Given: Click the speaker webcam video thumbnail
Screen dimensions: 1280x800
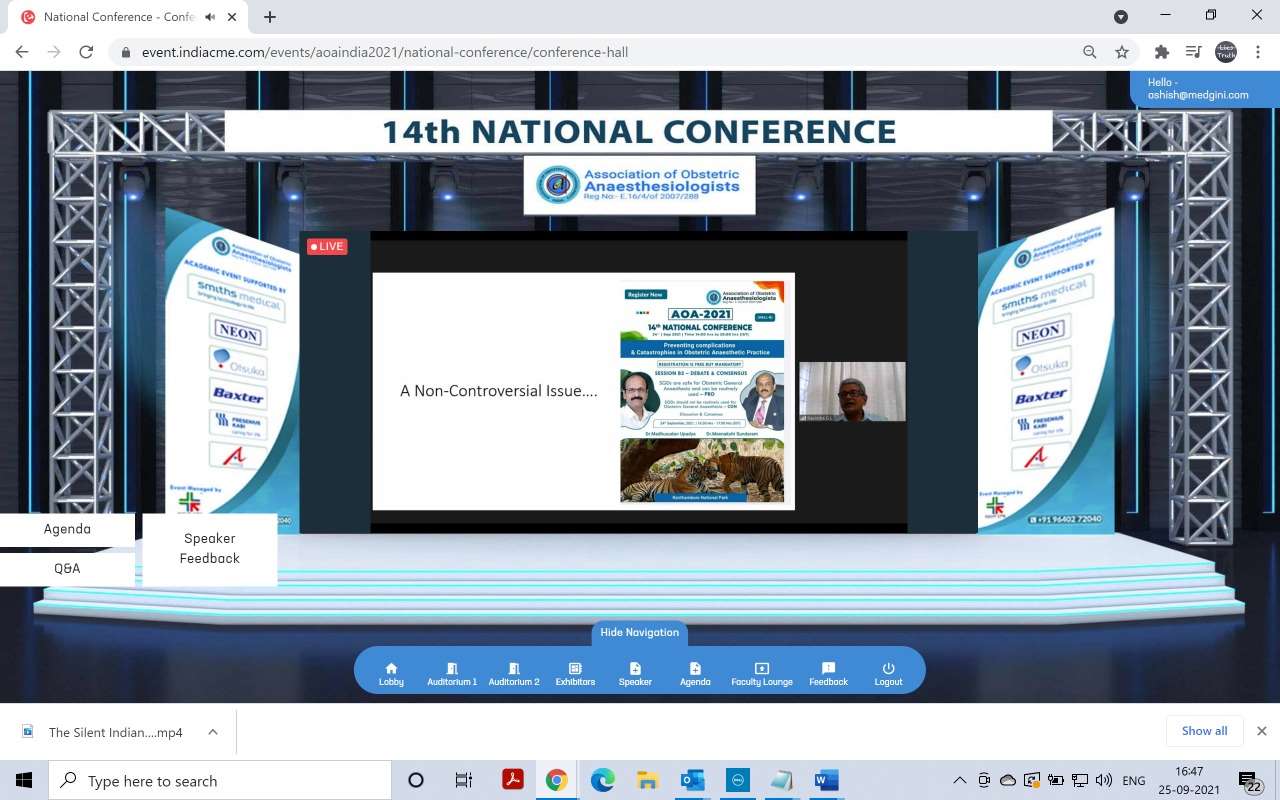Looking at the screenshot, I should pos(852,391).
